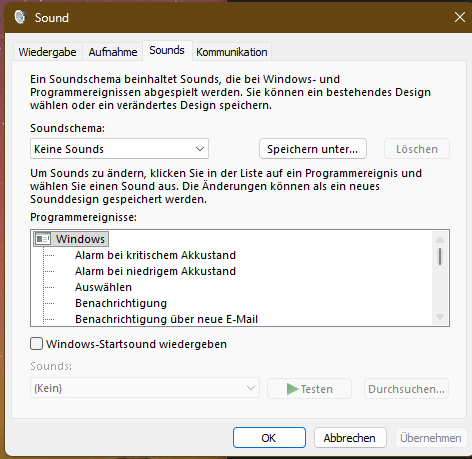The height and width of the screenshot is (459, 472).
Task: Switch to the Wiedergabe tab
Action: [47, 52]
